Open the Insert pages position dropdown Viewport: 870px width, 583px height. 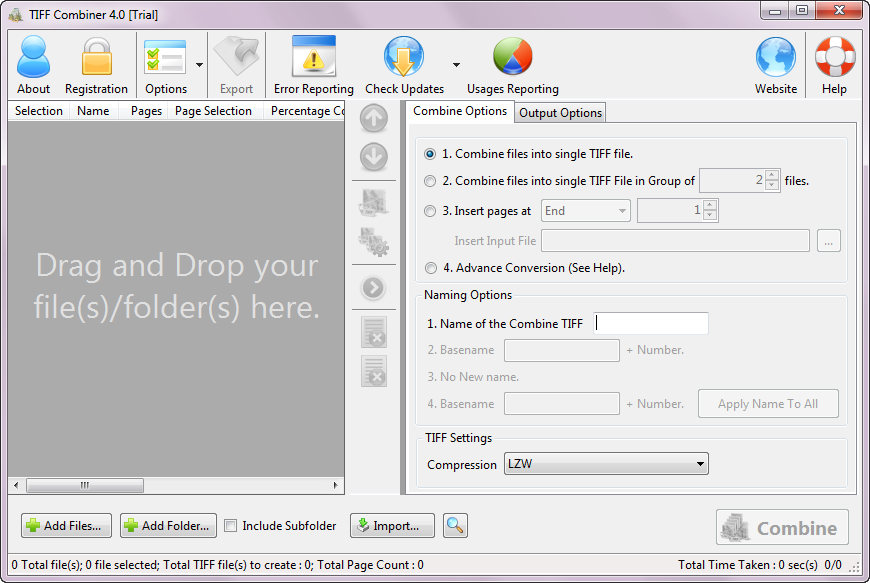(x=585, y=211)
